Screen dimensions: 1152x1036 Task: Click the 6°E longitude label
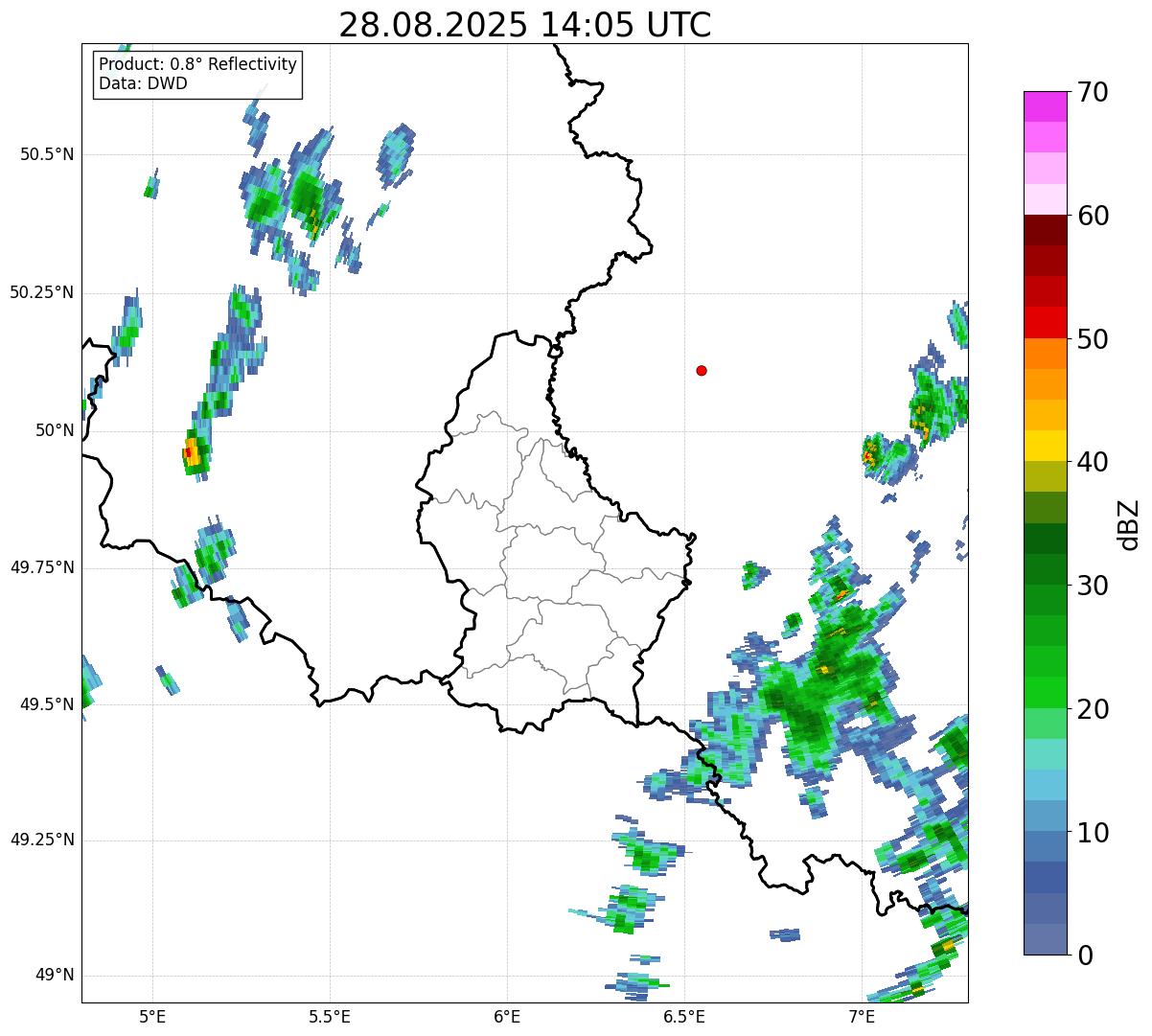click(507, 1016)
